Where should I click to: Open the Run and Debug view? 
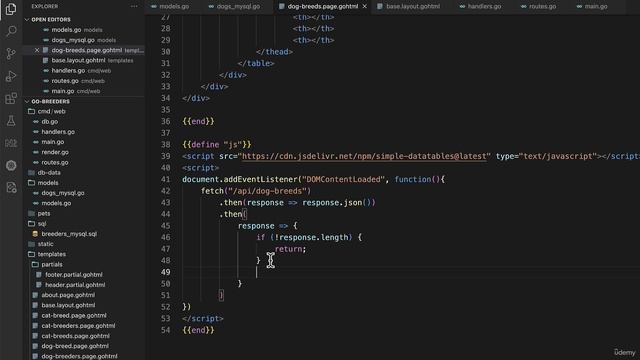(11, 76)
